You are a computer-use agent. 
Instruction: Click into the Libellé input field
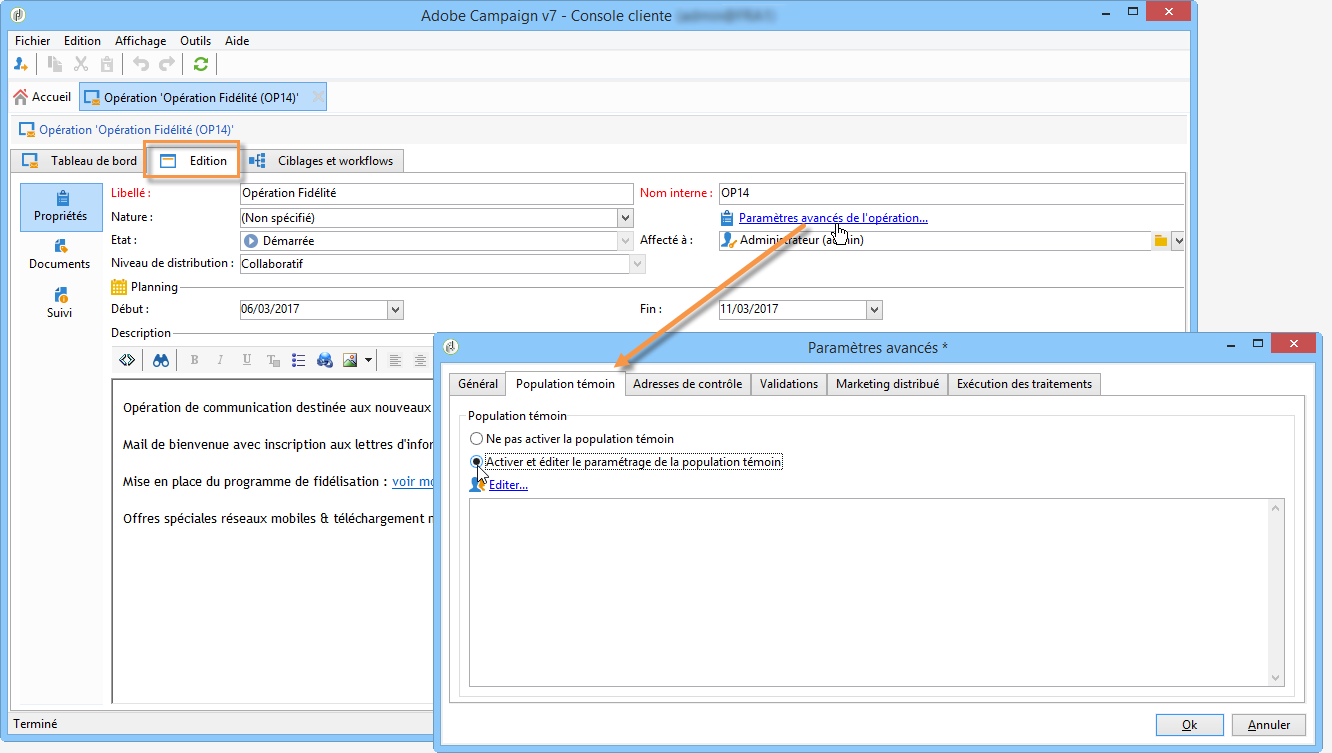pos(436,194)
